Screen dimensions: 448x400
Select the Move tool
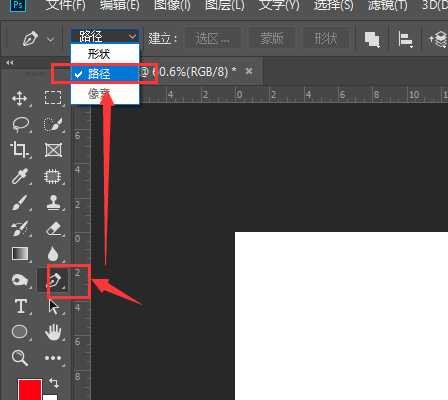(20, 99)
